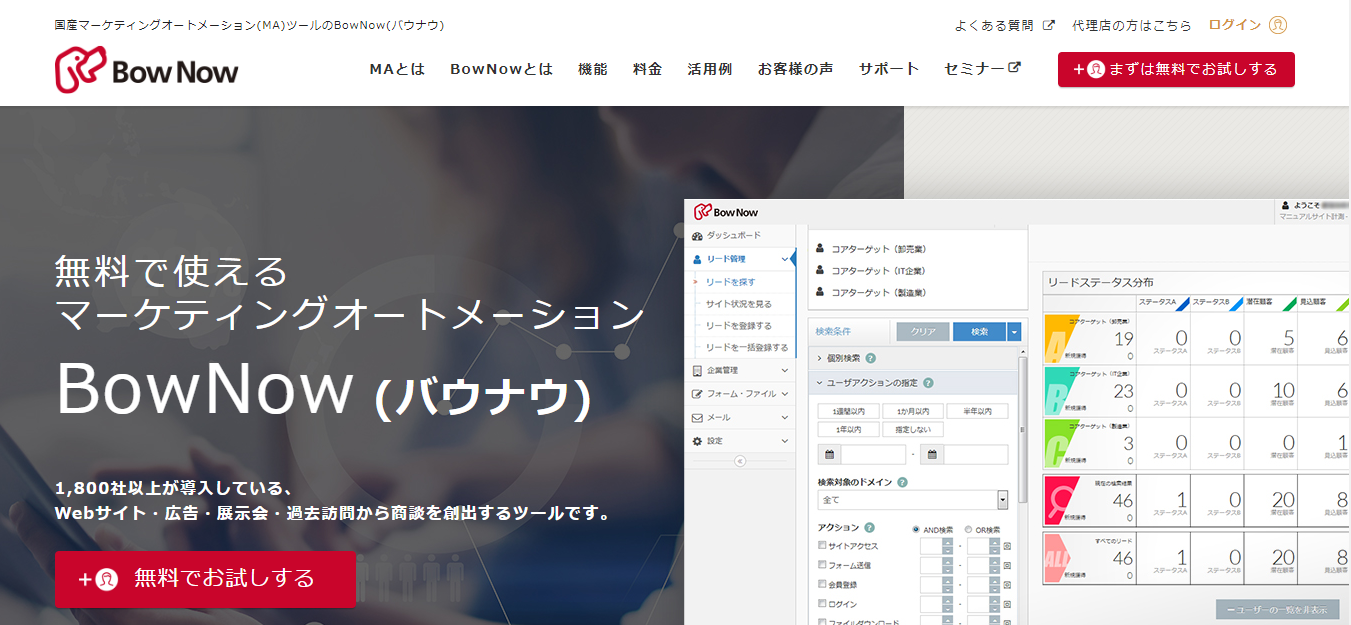Screen dimensions: 1351x625
Task: Collapse the ユーザアクションの指定 section
Action: (820, 383)
